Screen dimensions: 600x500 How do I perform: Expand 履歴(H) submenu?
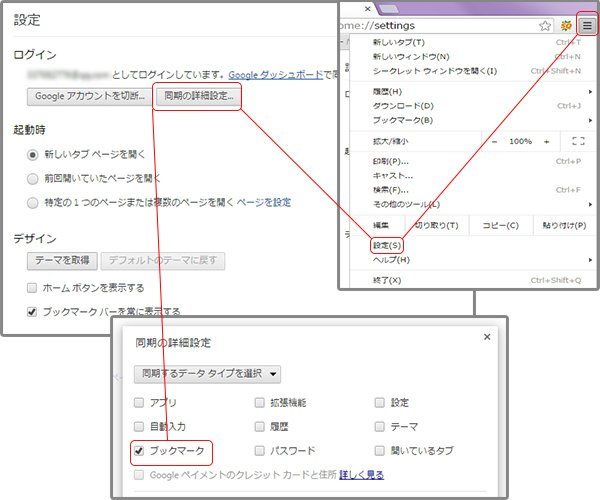473,92
